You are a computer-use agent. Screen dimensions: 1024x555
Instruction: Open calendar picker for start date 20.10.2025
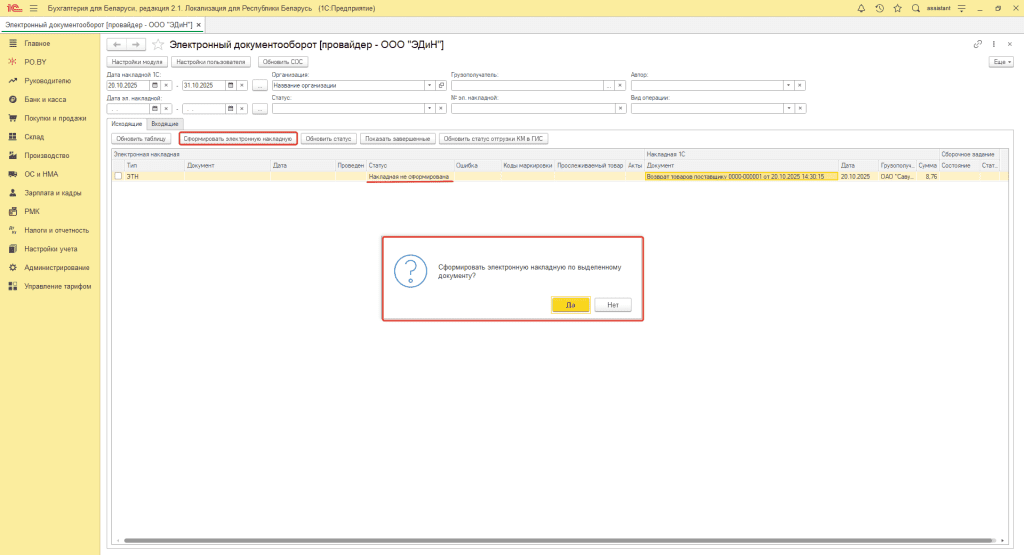pos(154,85)
